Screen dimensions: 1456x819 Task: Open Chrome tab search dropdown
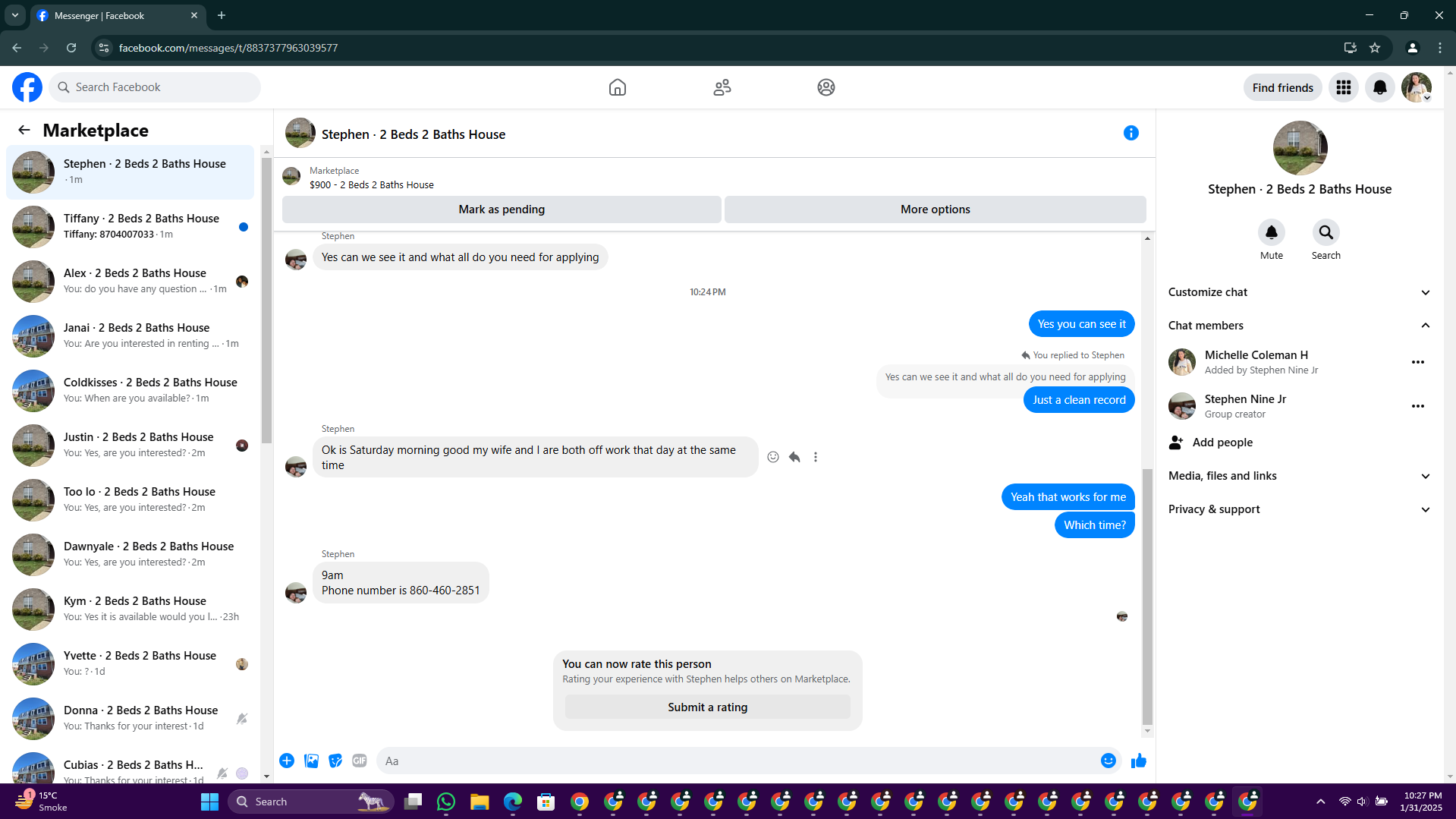[x=15, y=15]
